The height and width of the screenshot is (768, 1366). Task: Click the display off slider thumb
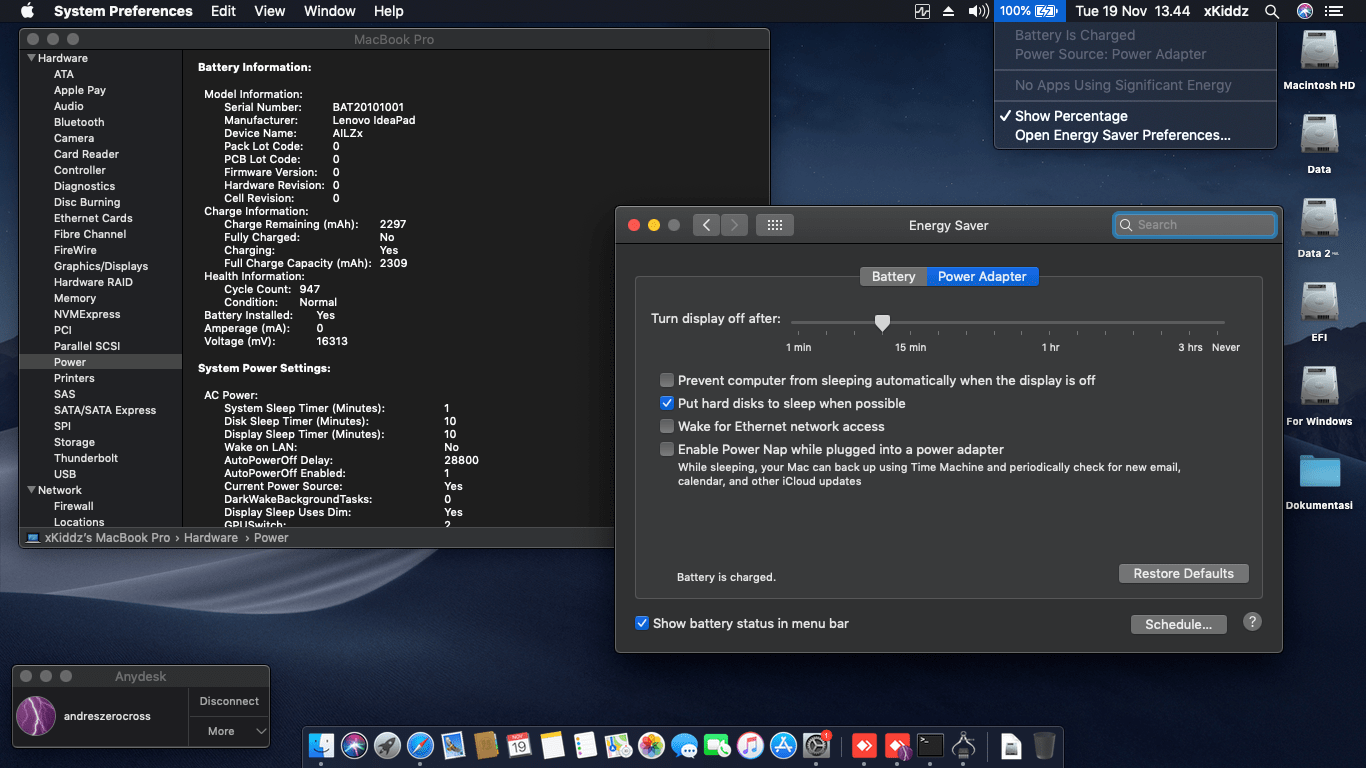(x=882, y=322)
